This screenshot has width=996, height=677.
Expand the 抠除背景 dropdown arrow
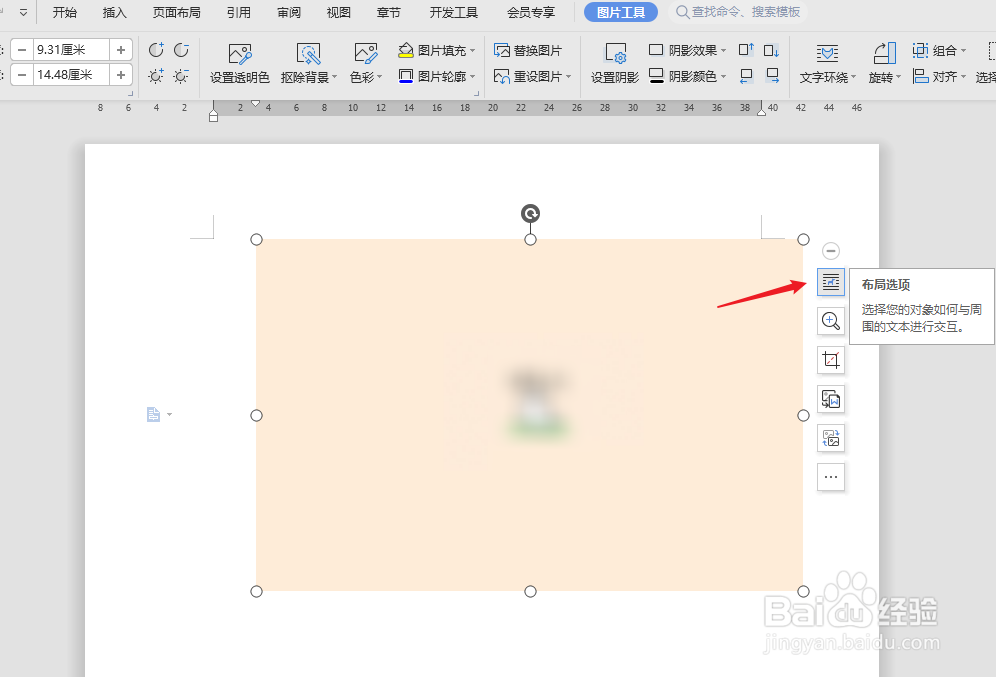[335, 77]
